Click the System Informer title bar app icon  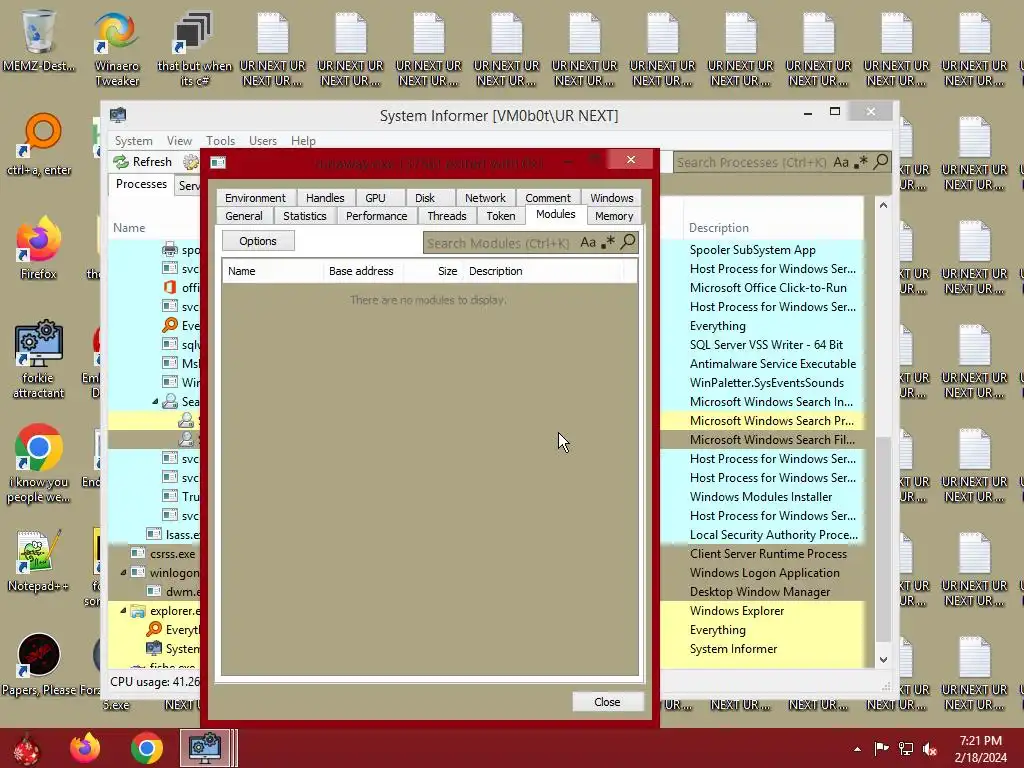point(118,116)
